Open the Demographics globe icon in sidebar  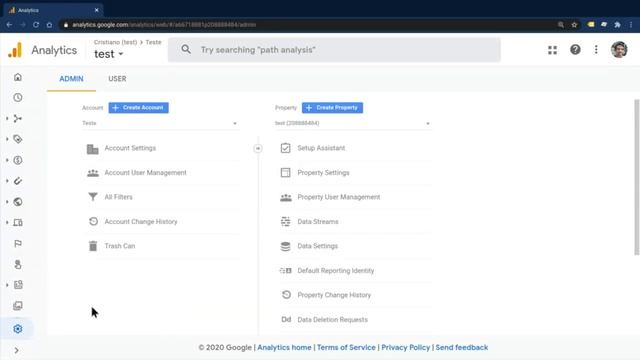18,202
